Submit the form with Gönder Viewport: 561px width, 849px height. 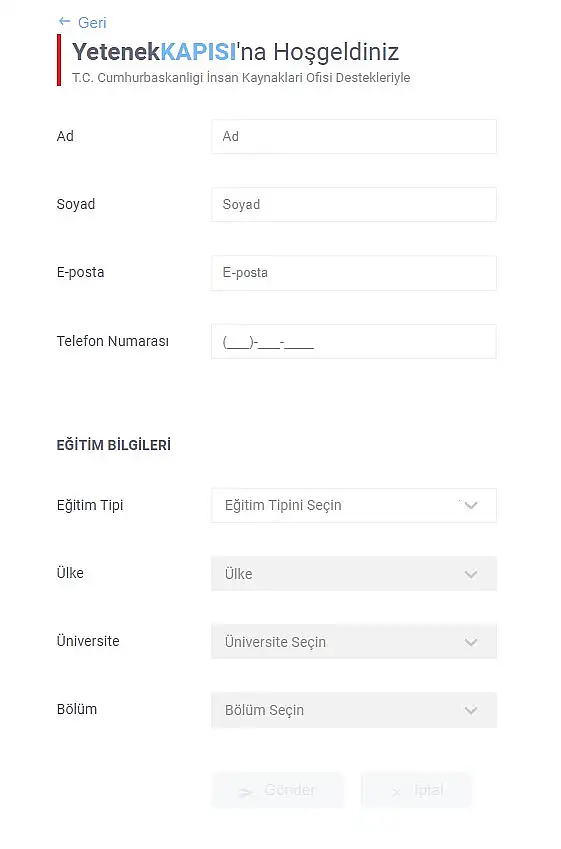(x=277, y=790)
